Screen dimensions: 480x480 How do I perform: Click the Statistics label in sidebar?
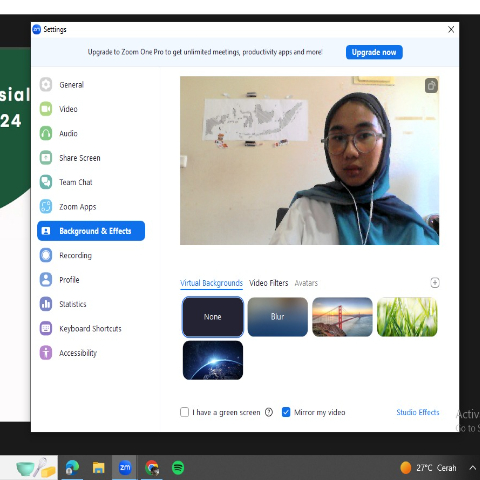pos(73,304)
